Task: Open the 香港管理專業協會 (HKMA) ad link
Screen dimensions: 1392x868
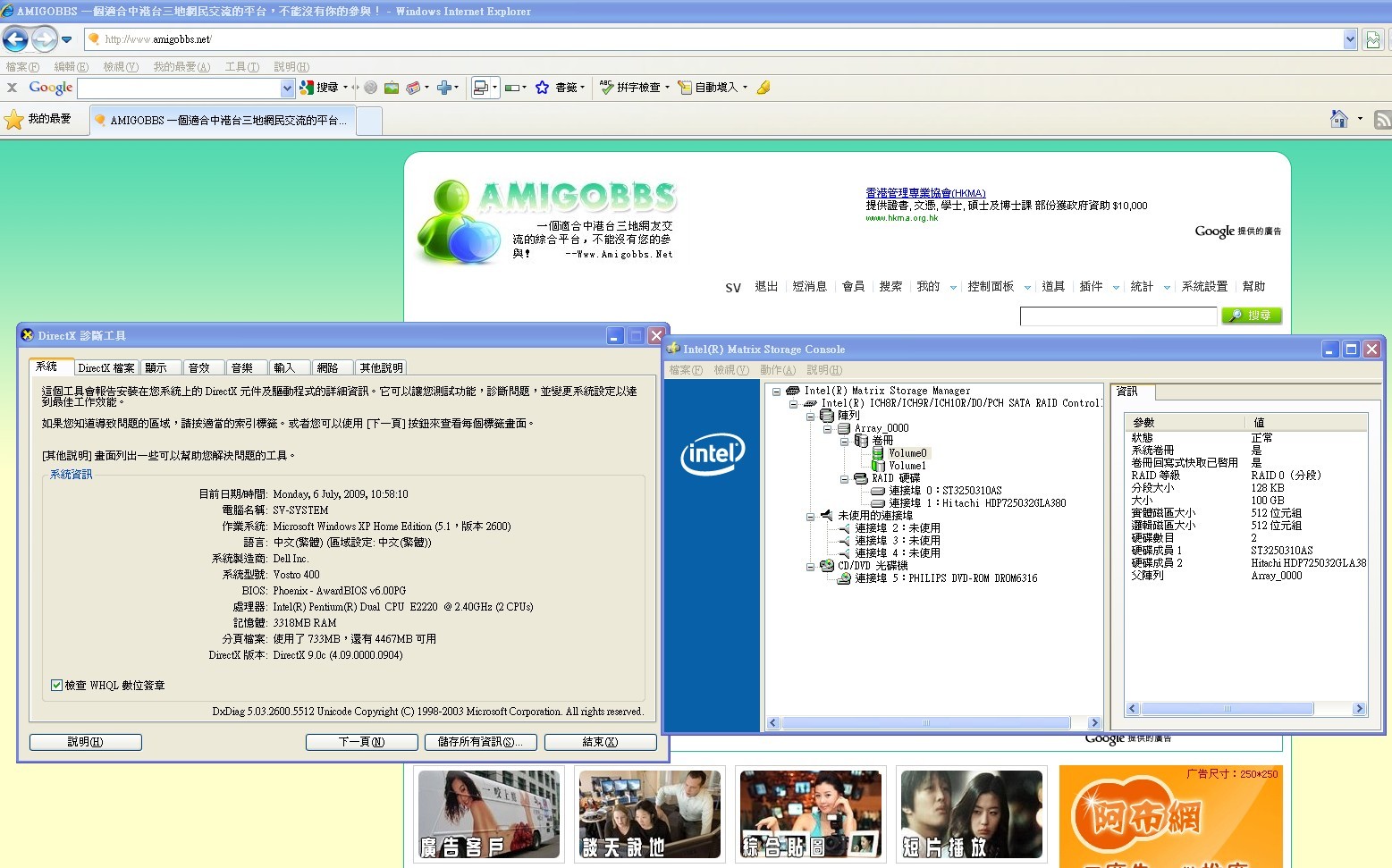Action: pyautogui.click(x=924, y=193)
